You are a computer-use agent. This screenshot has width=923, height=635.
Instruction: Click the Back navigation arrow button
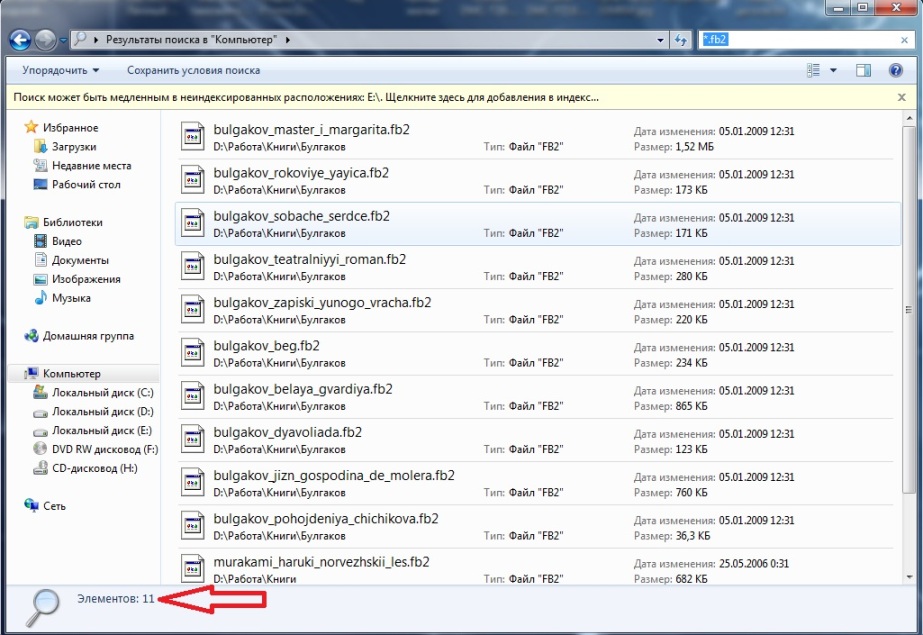pos(20,40)
